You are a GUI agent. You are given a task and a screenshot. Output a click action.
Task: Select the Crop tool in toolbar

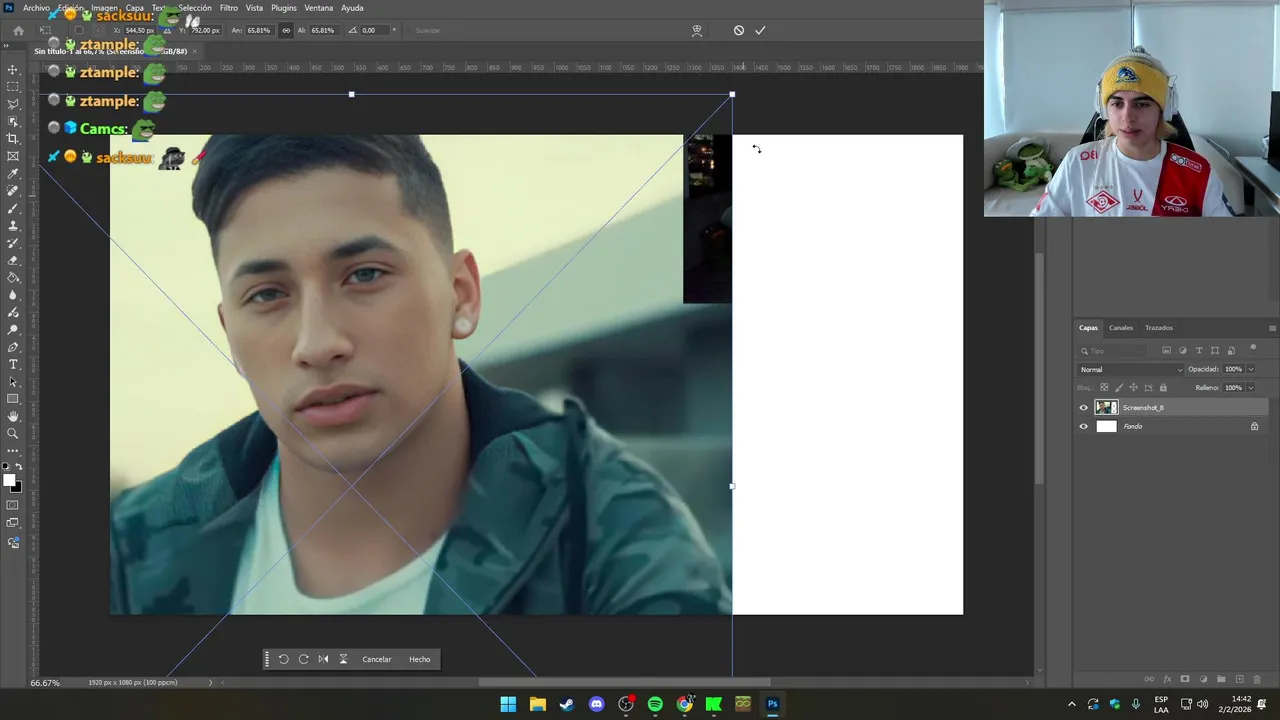13,139
